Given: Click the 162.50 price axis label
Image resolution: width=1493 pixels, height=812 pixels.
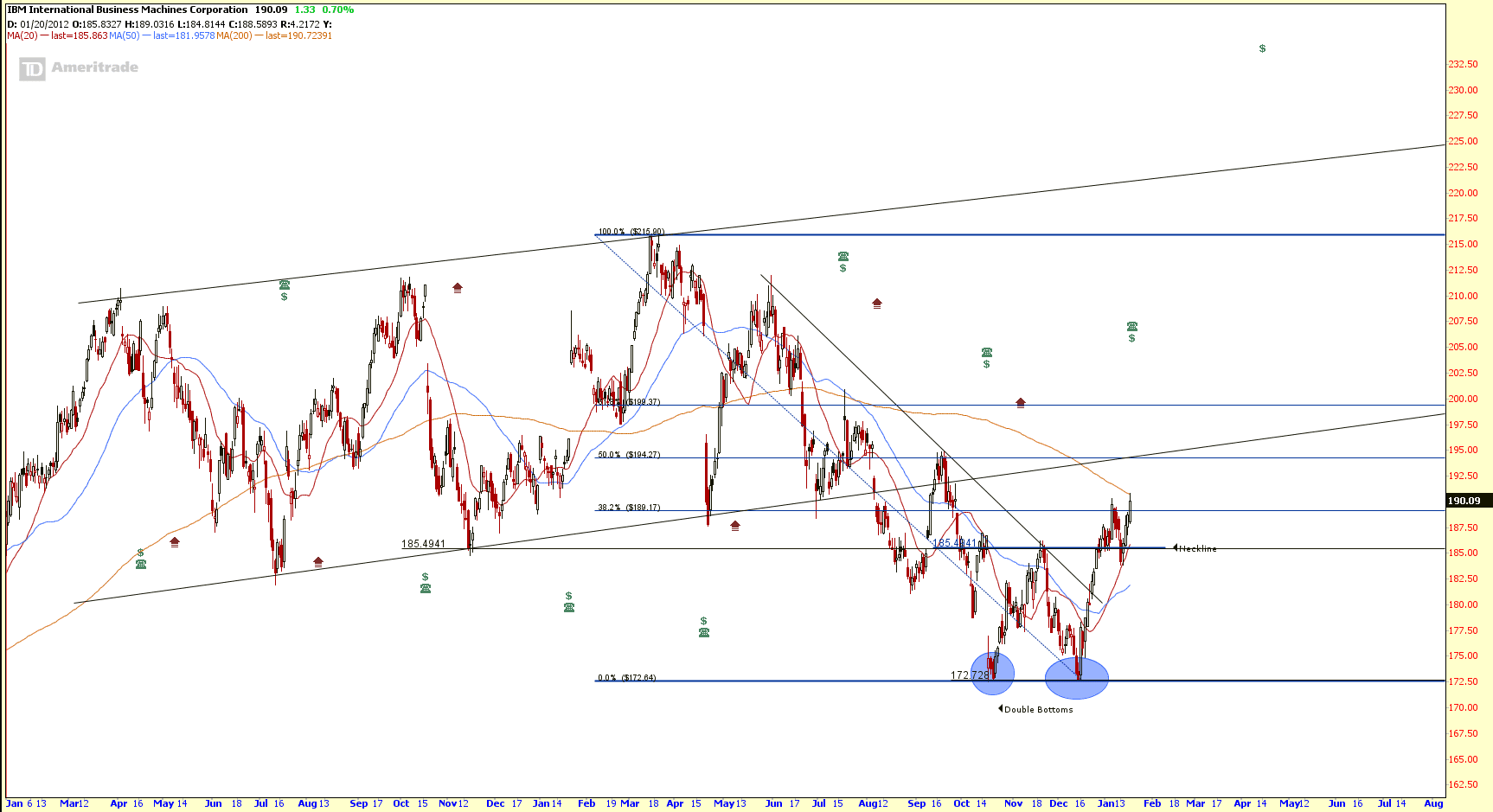Looking at the screenshot, I should point(1463,784).
